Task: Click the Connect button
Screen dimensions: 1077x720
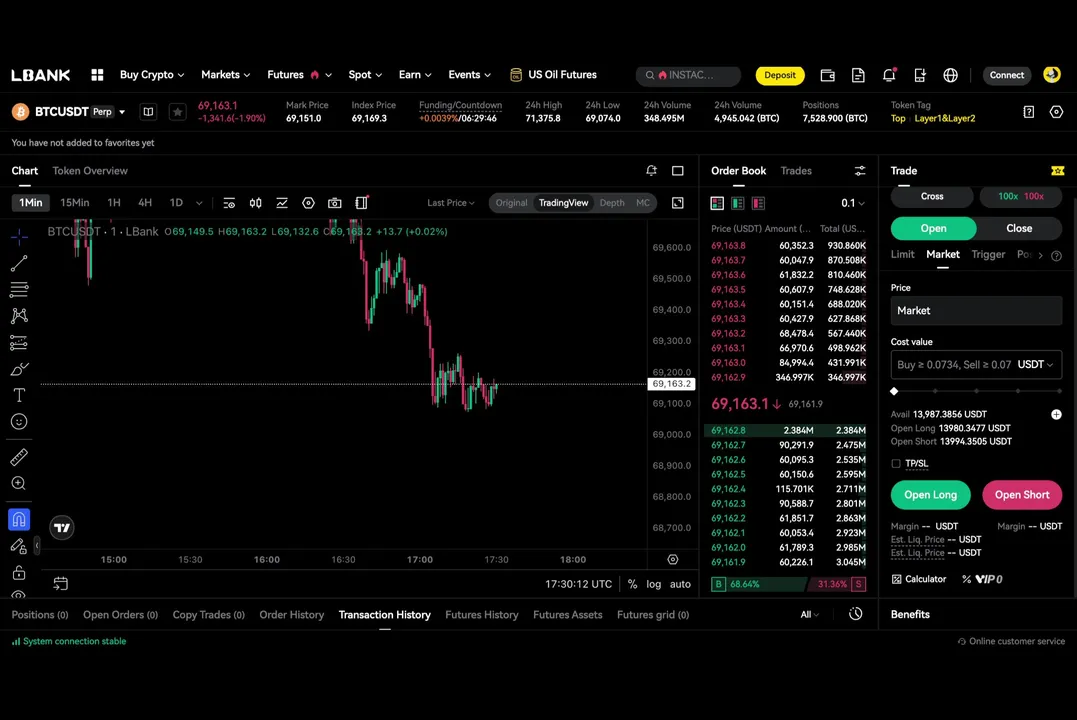Action: [1006, 75]
